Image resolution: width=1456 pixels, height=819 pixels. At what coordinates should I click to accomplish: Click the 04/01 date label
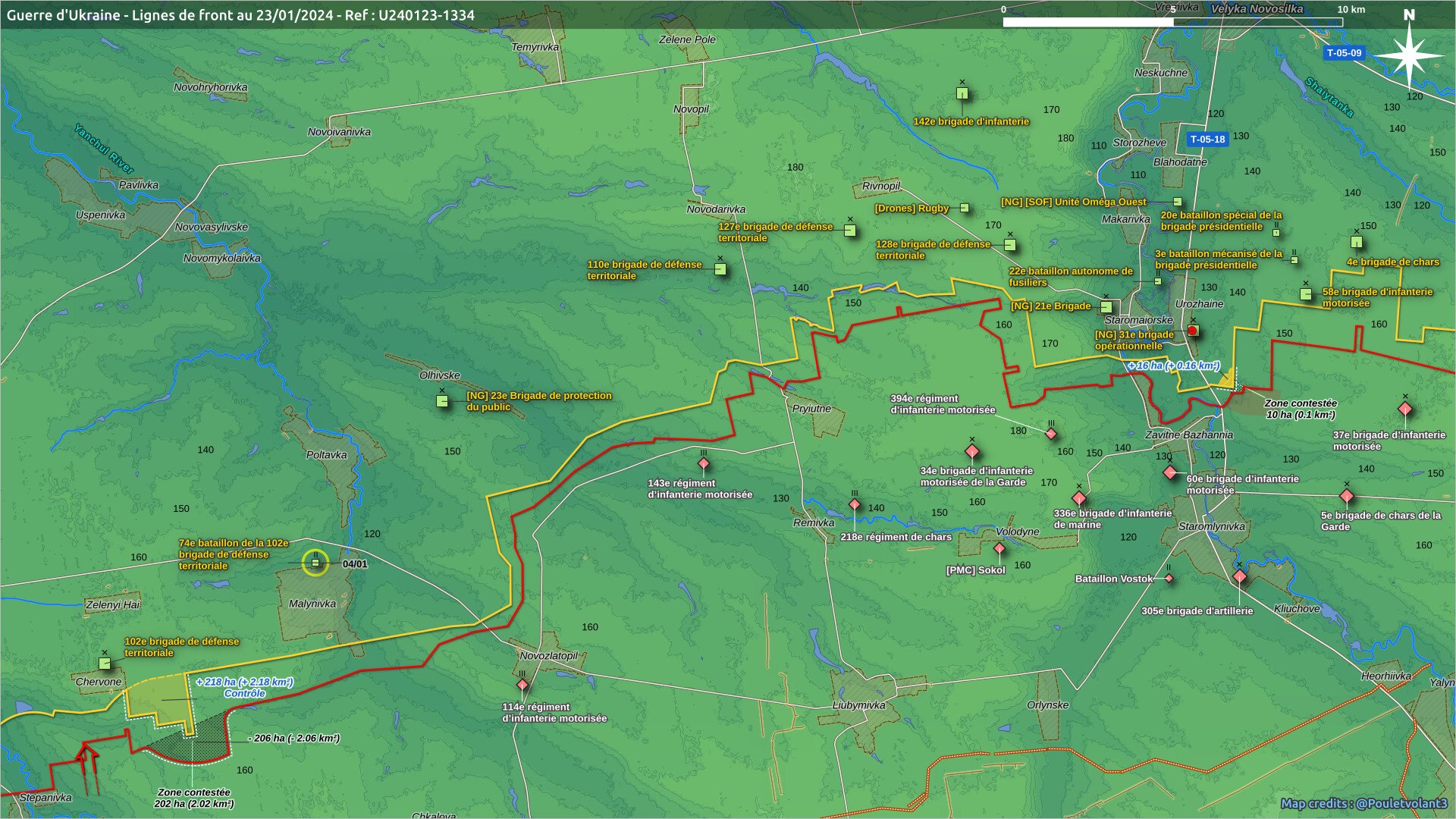pyautogui.click(x=355, y=564)
